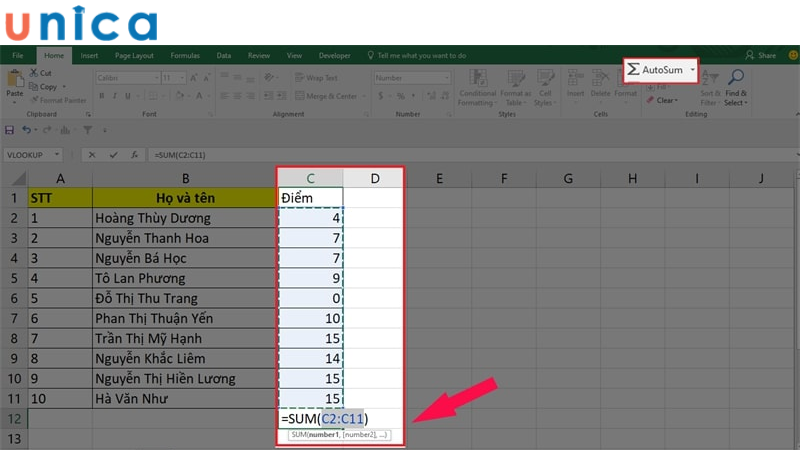Viewport: 800px width, 450px height.
Task: Click the Share button
Action: 762,56
